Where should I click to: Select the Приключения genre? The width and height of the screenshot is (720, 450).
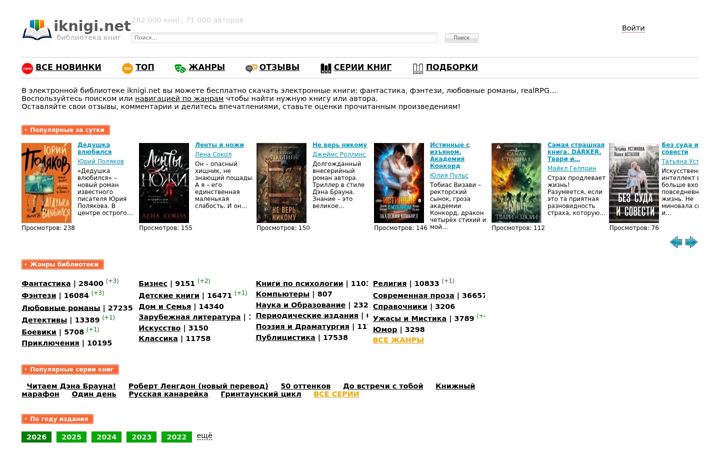[x=50, y=343]
